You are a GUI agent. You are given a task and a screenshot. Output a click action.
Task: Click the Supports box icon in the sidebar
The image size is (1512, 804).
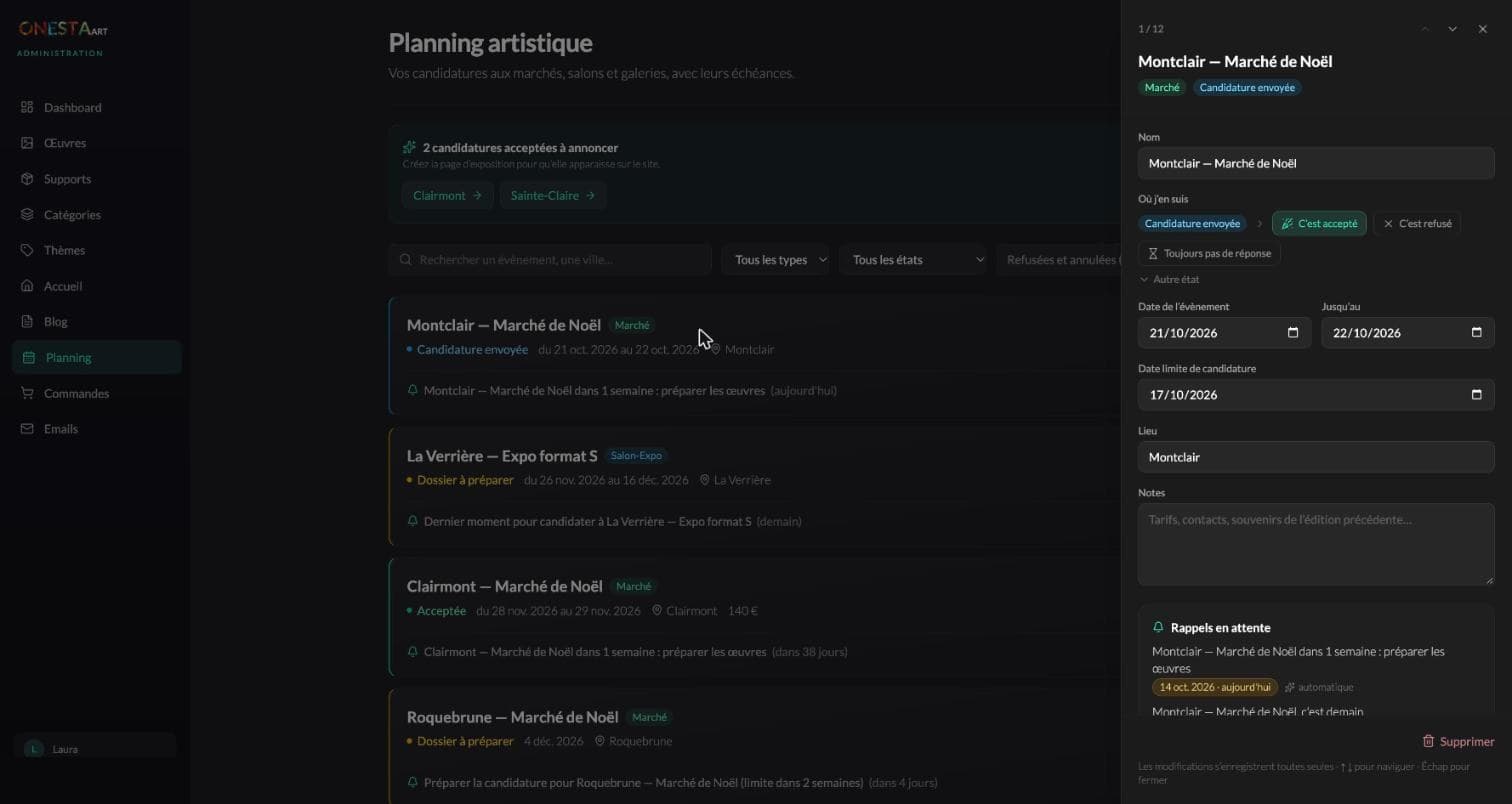[27, 179]
